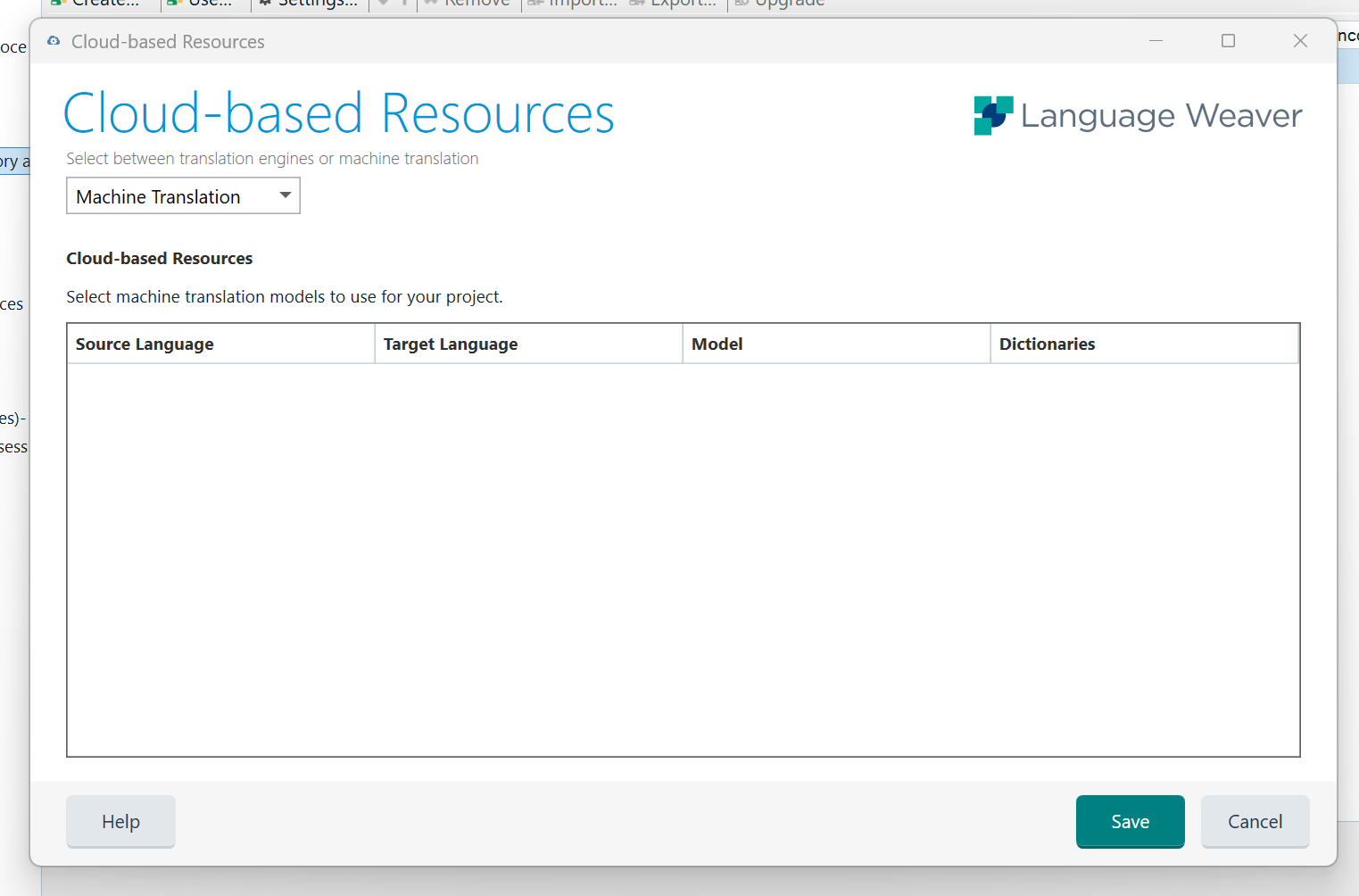
Task: Click the Model column header
Action: pyautogui.click(x=717, y=344)
